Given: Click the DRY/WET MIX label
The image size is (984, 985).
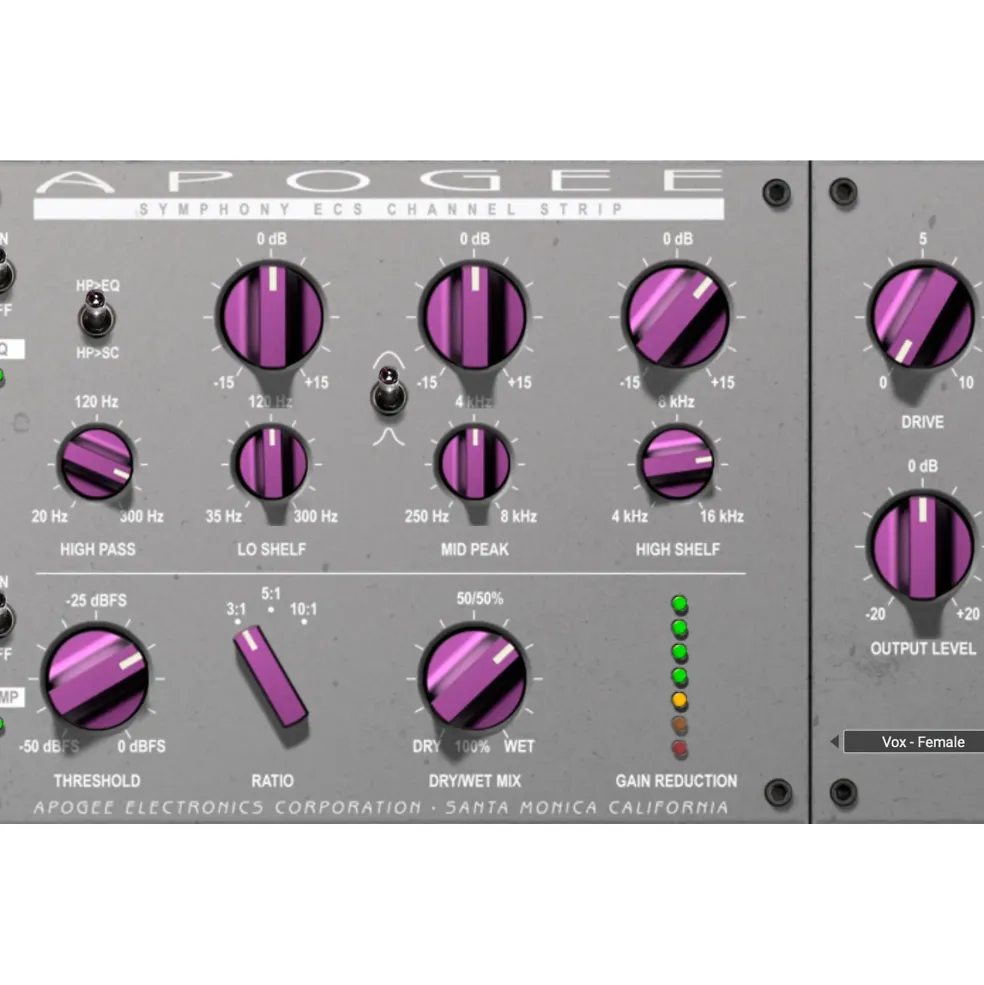Looking at the screenshot, I should (x=474, y=781).
